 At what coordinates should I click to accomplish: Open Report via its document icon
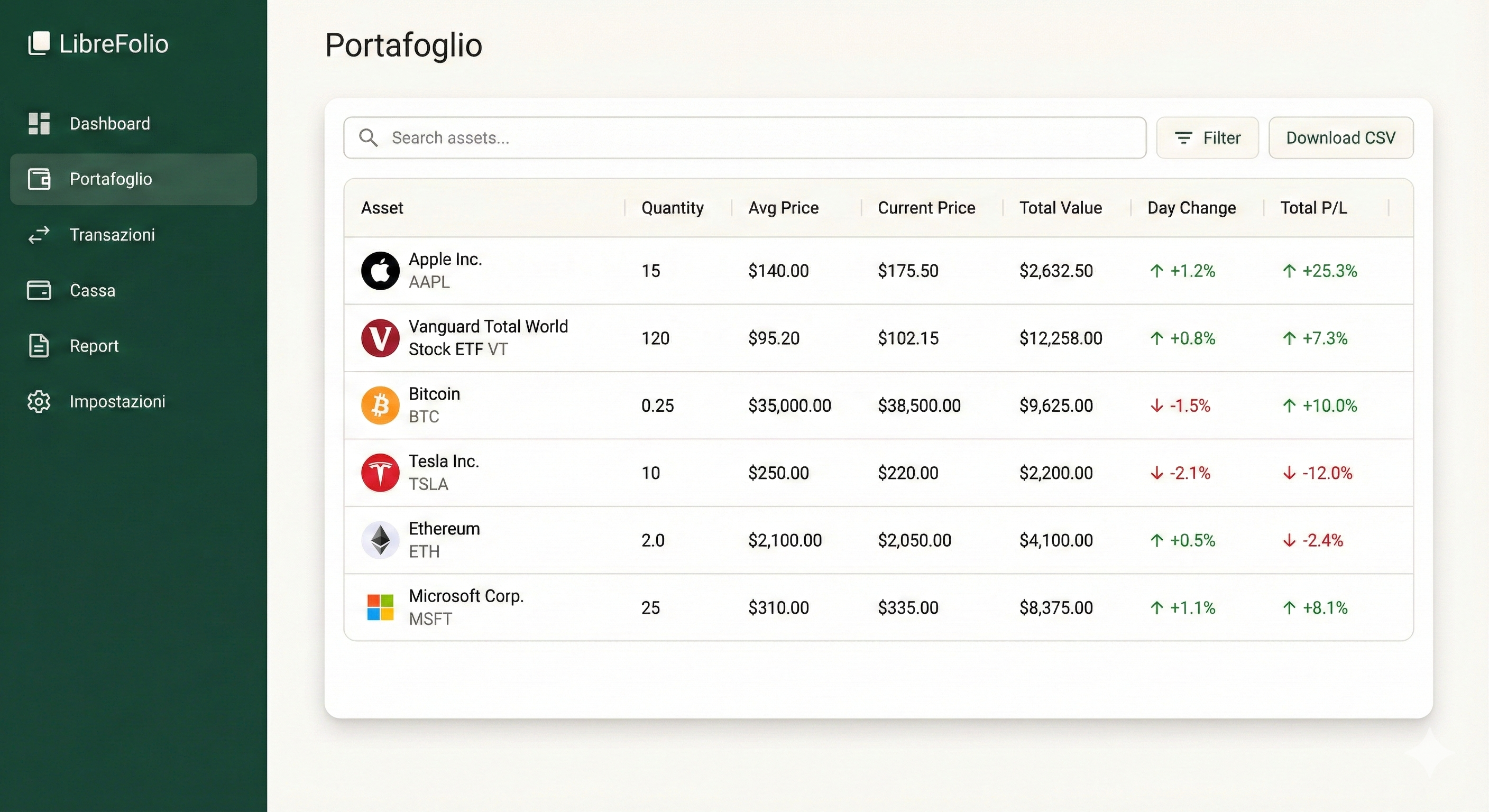pyautogui.click(x=39, y=346)
